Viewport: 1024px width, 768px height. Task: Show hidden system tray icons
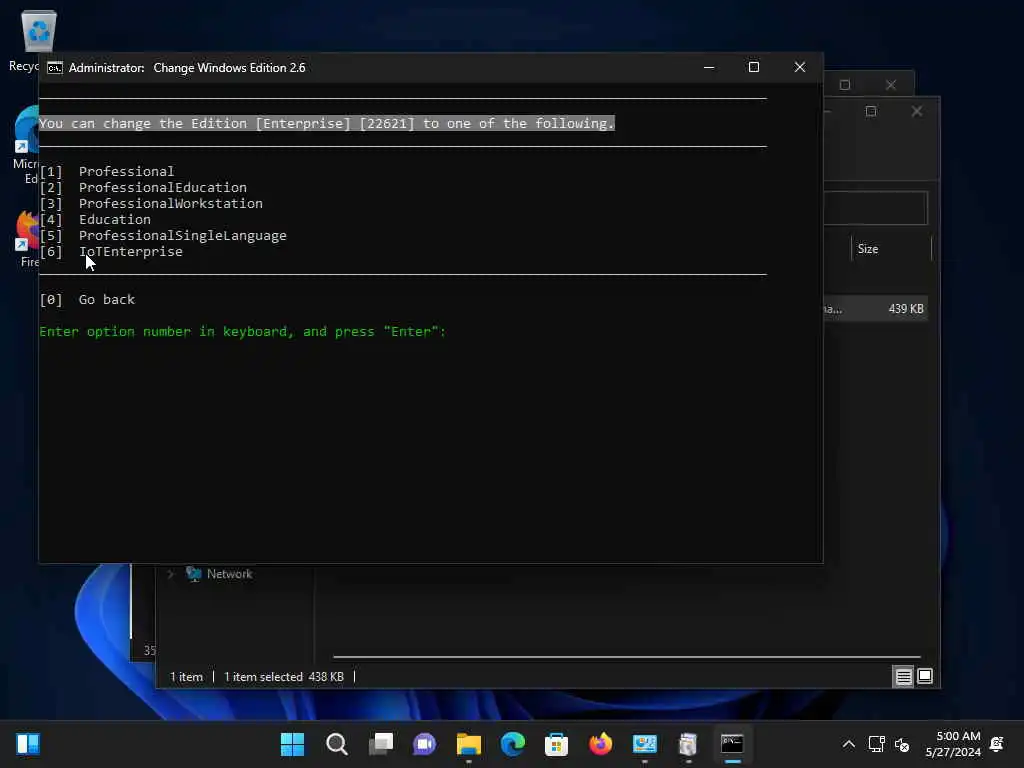pos(848,744)
